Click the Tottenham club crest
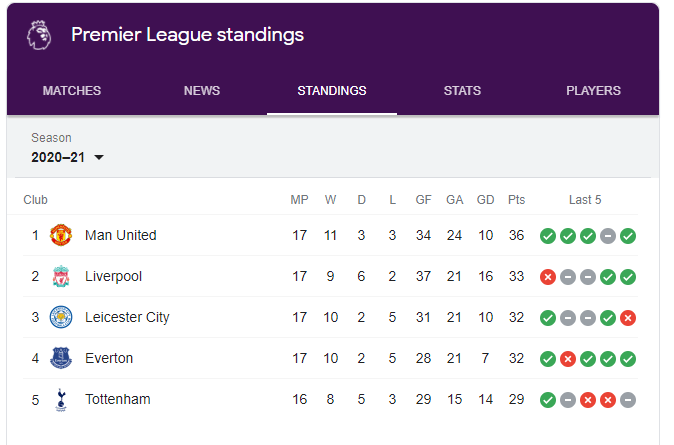This screenshot has width=674, height=445. [x=61, y=400]
